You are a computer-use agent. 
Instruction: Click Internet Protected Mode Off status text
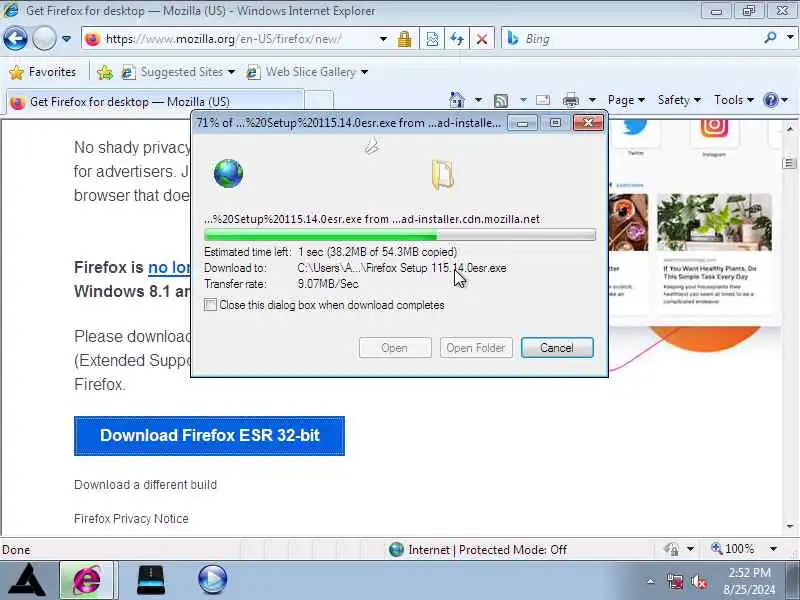(x=487, y=550)
